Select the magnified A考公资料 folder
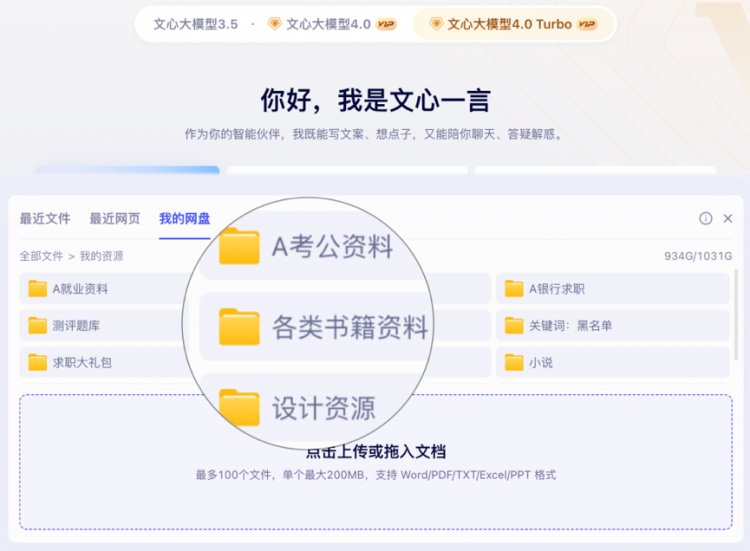The height and width of the screenshot is (551, 750). tap(306, 246)
